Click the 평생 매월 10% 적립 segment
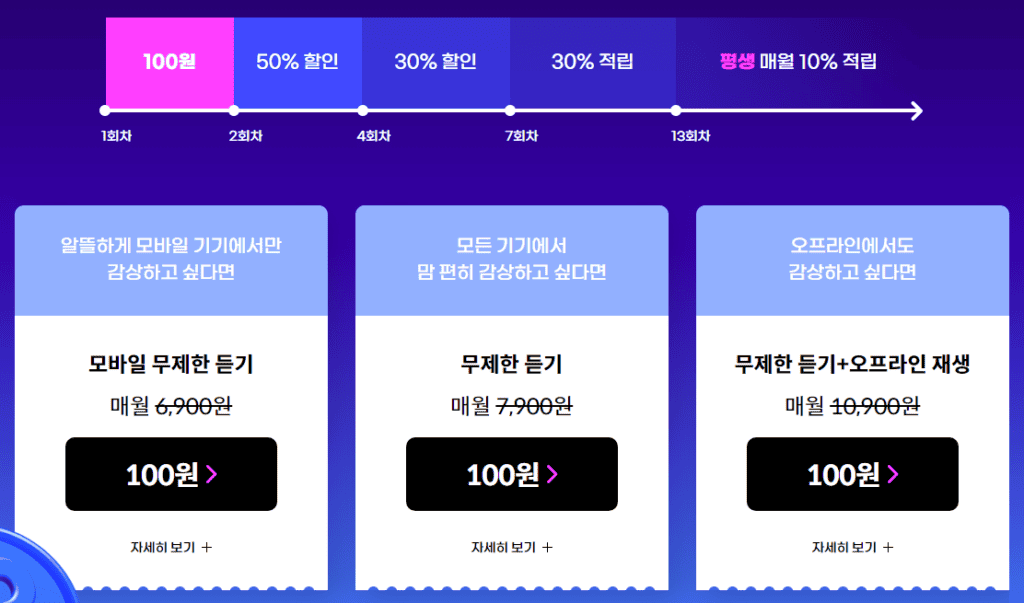Image resolution: width=1024 pixels, height=603 pixels. 798,62
